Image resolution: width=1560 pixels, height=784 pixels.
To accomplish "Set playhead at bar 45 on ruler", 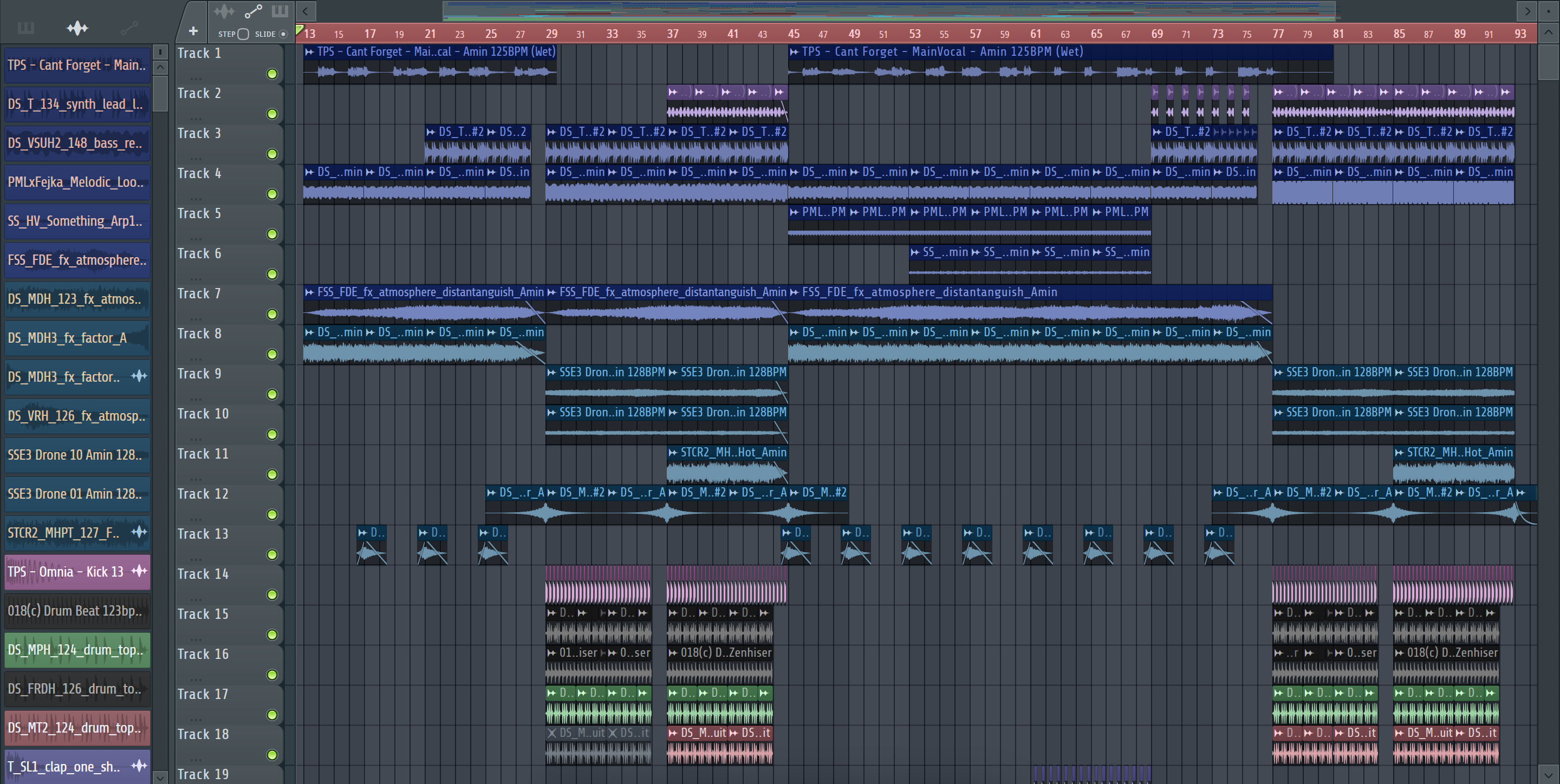I will pyautogui.click(x=794, y=34).
